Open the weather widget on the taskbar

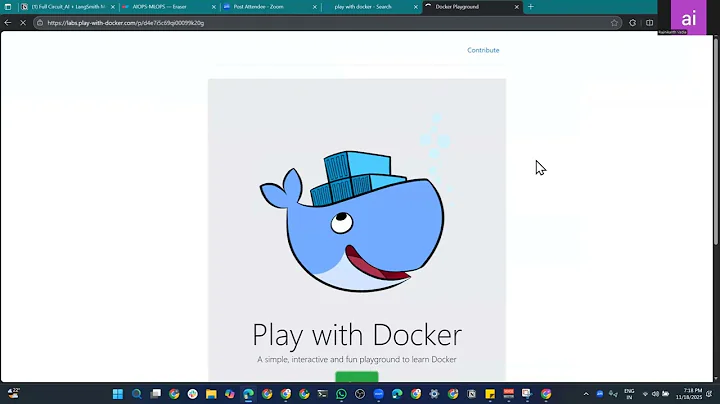13,393
